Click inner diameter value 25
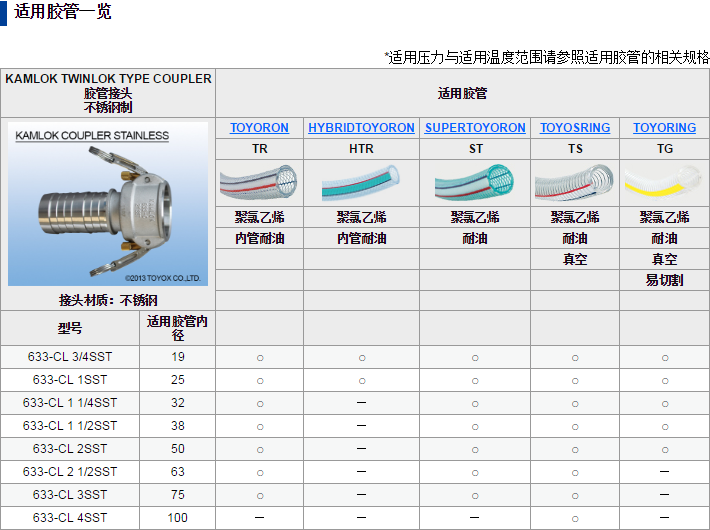710x530 pixels. click(178, 380)
